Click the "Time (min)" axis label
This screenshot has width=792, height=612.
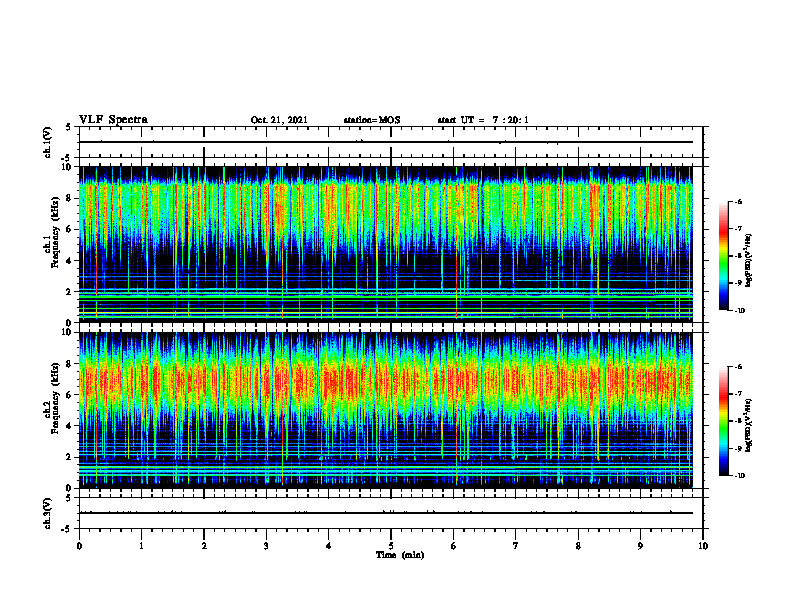click(x=400, y=555)
